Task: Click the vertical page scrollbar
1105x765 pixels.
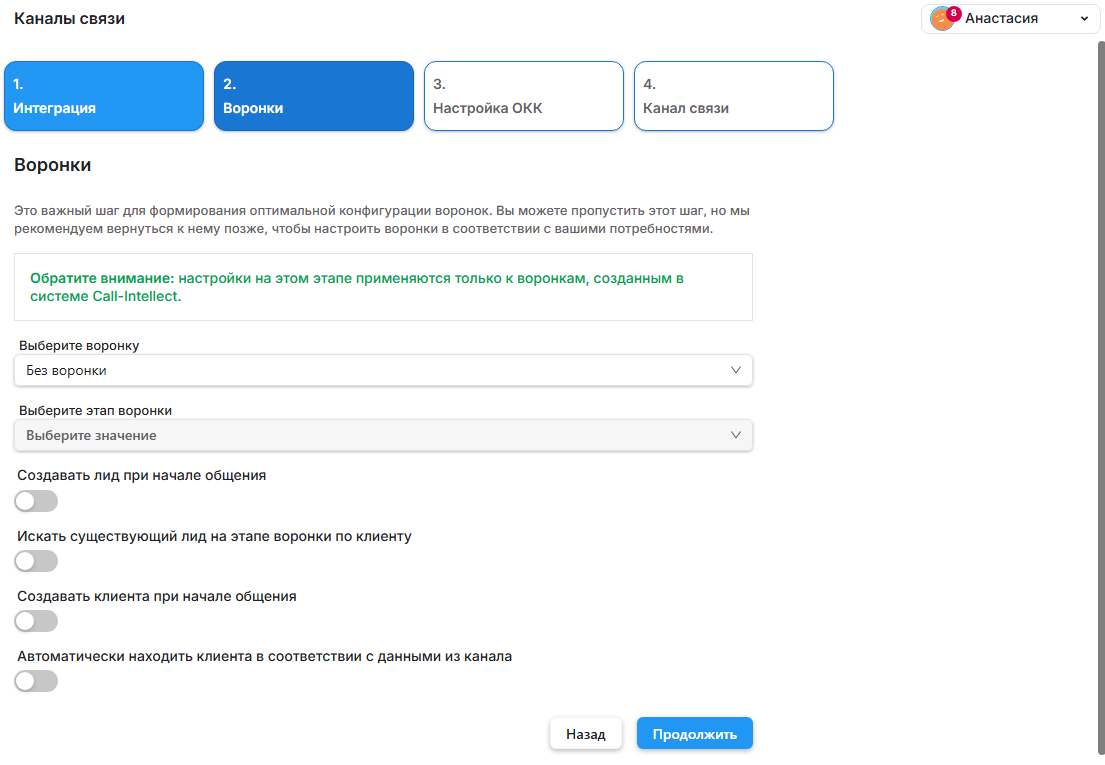Action: pyautogui.click(x=1100, y=400)
